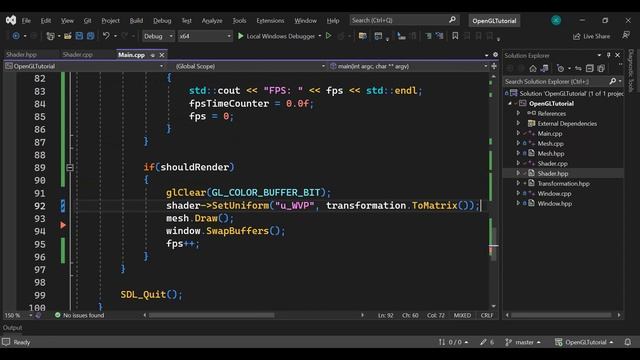Click the Open File folder icon

pyautogui.click(x=68, y=36)
